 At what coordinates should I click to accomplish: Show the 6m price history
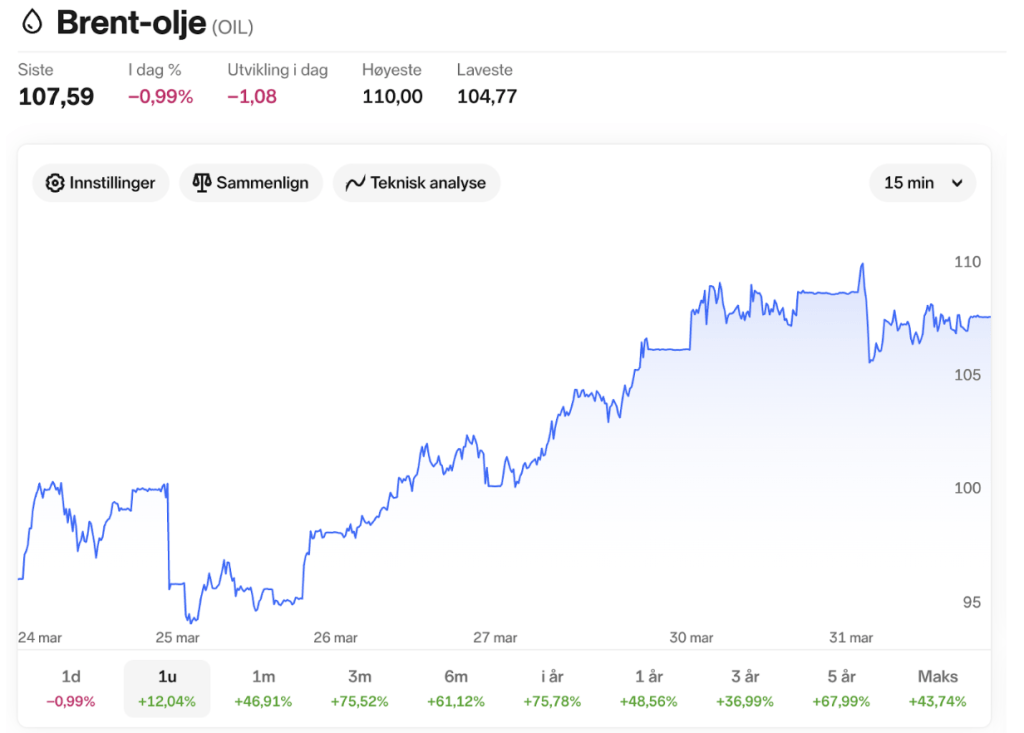[455, 688]
